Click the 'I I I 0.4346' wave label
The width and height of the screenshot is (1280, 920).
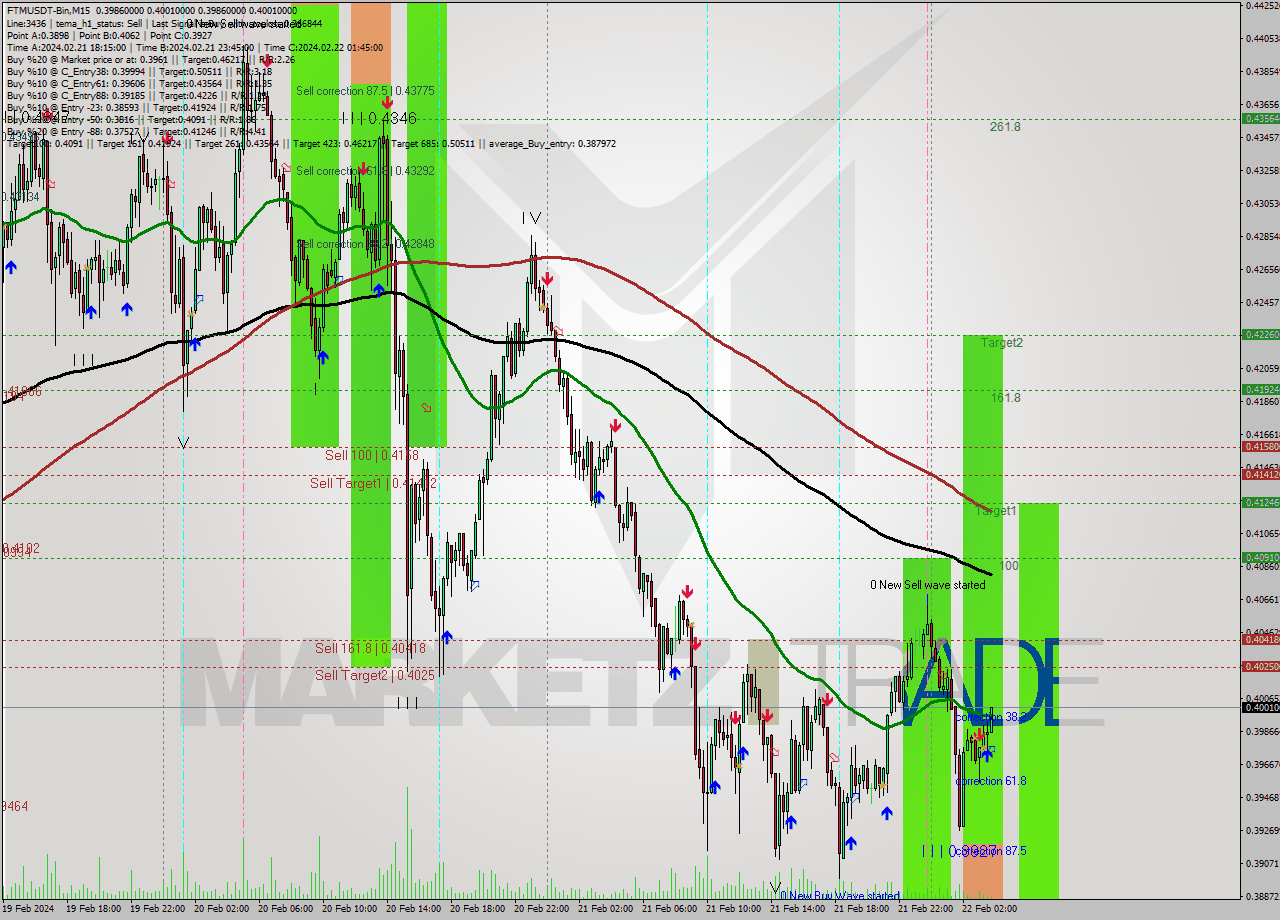point(378,118)
